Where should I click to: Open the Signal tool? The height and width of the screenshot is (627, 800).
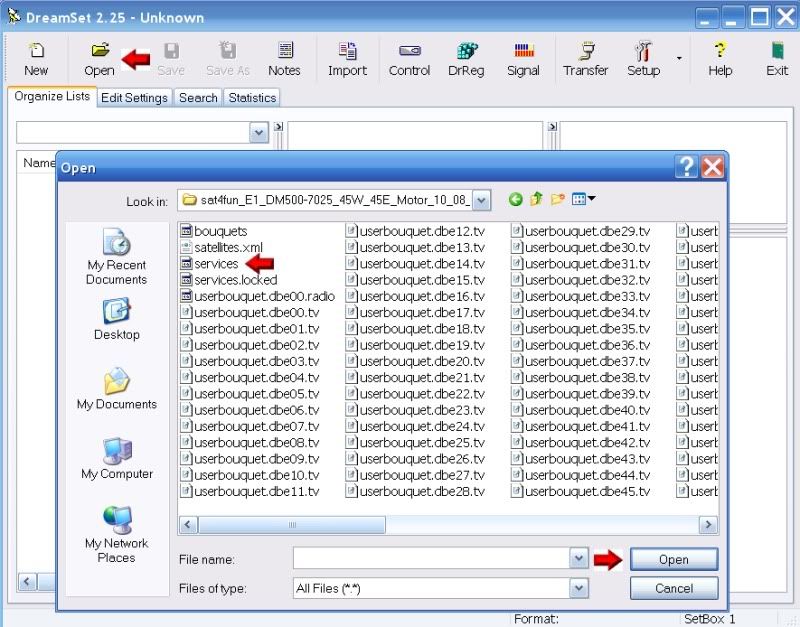click(x=523, y=59)
